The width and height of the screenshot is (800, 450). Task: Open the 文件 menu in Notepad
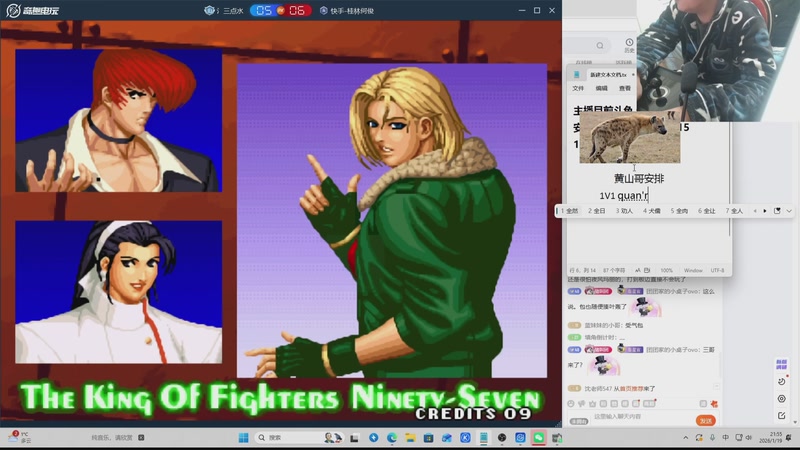tap(578, 88)
